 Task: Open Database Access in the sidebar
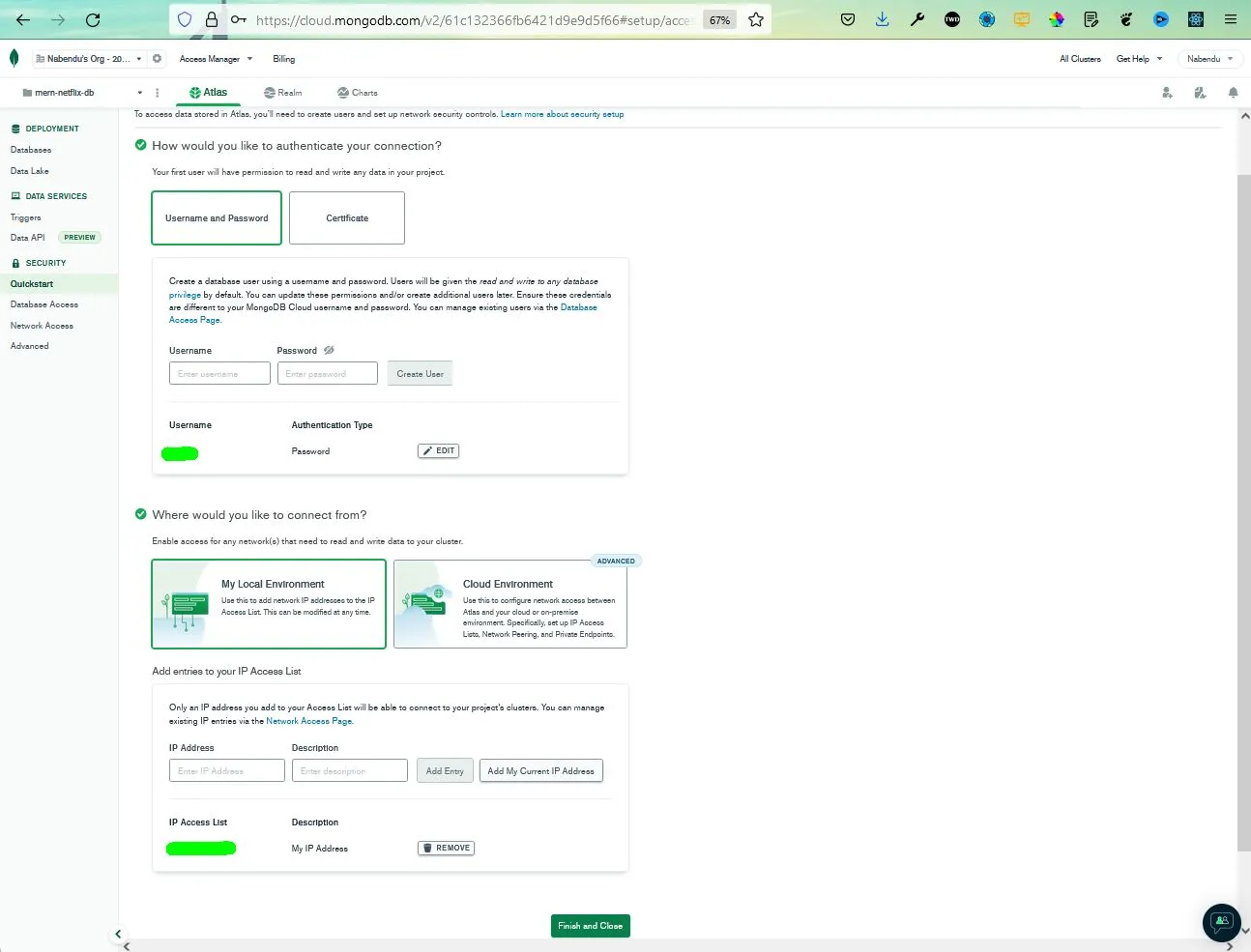pos(44,304)
